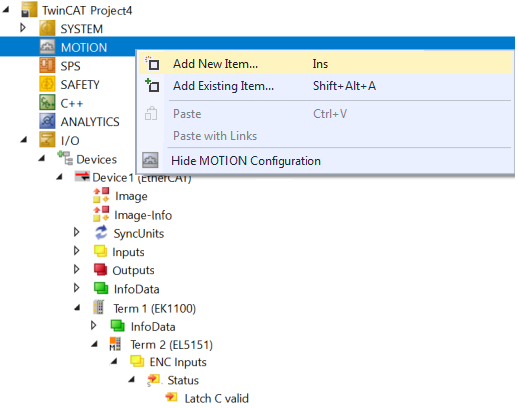Click the Latch C valid variable icon
The height and width of the screenshot is (408, 518).
pos(171,397)
